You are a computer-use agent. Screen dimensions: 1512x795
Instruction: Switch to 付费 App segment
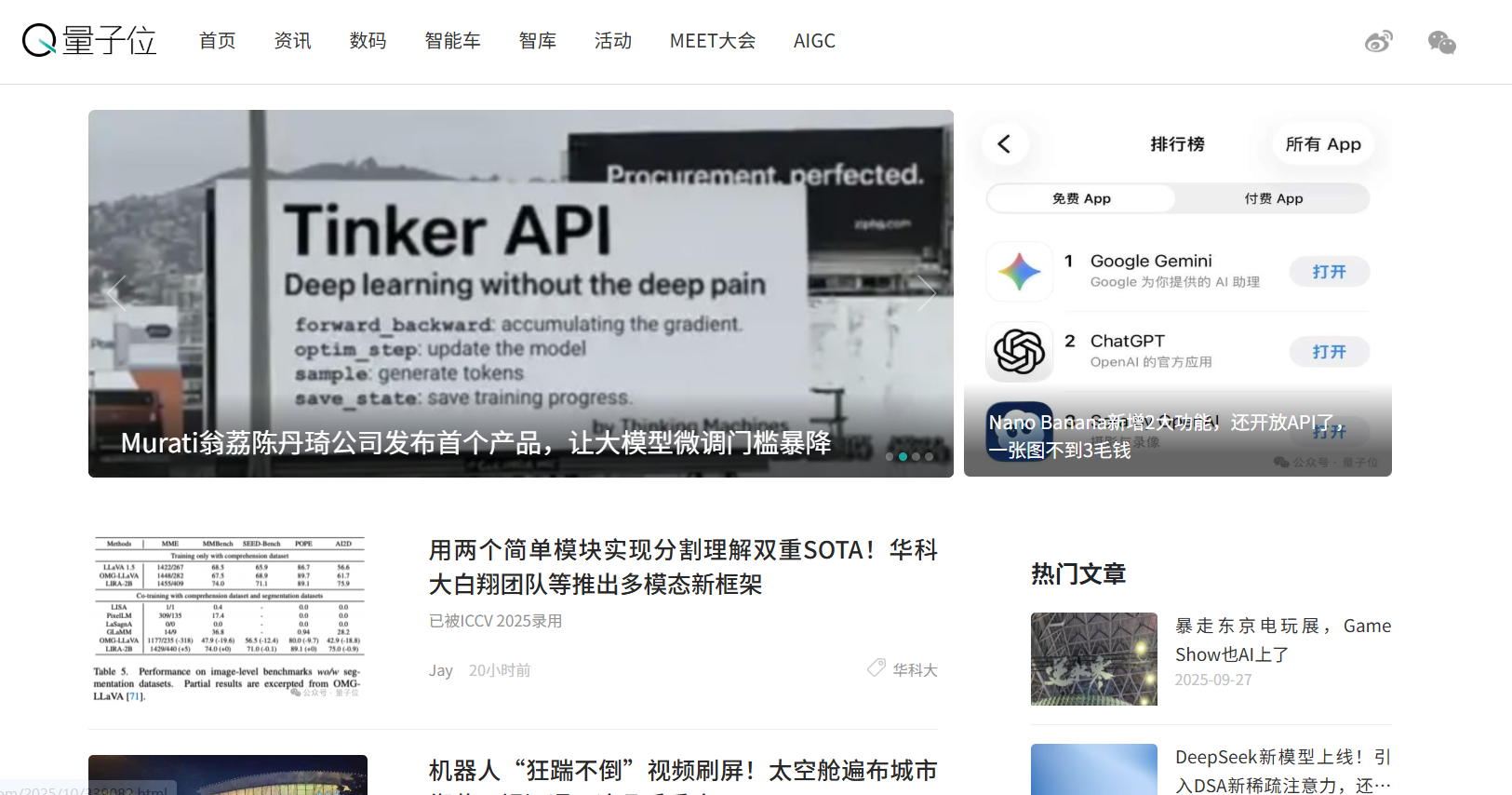(1273, 198)
